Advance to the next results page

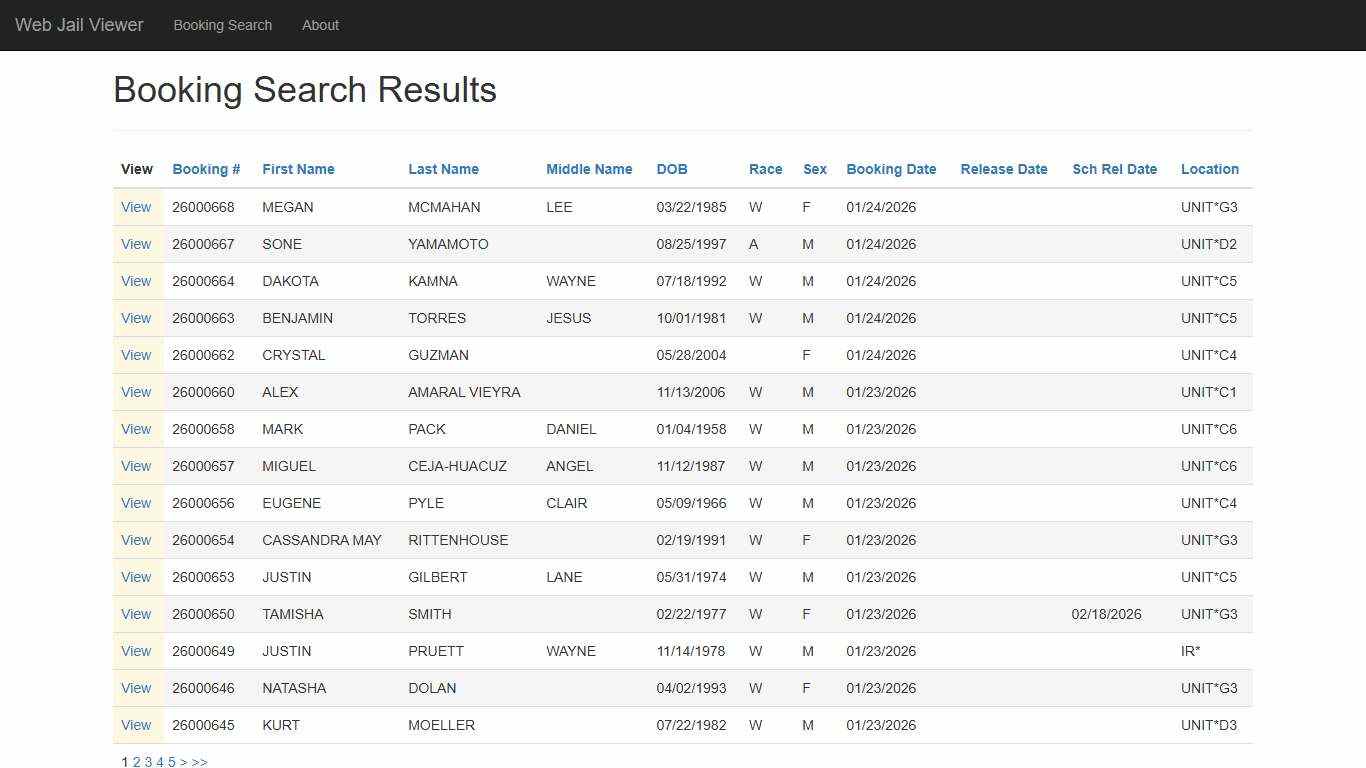pos(184,761)
